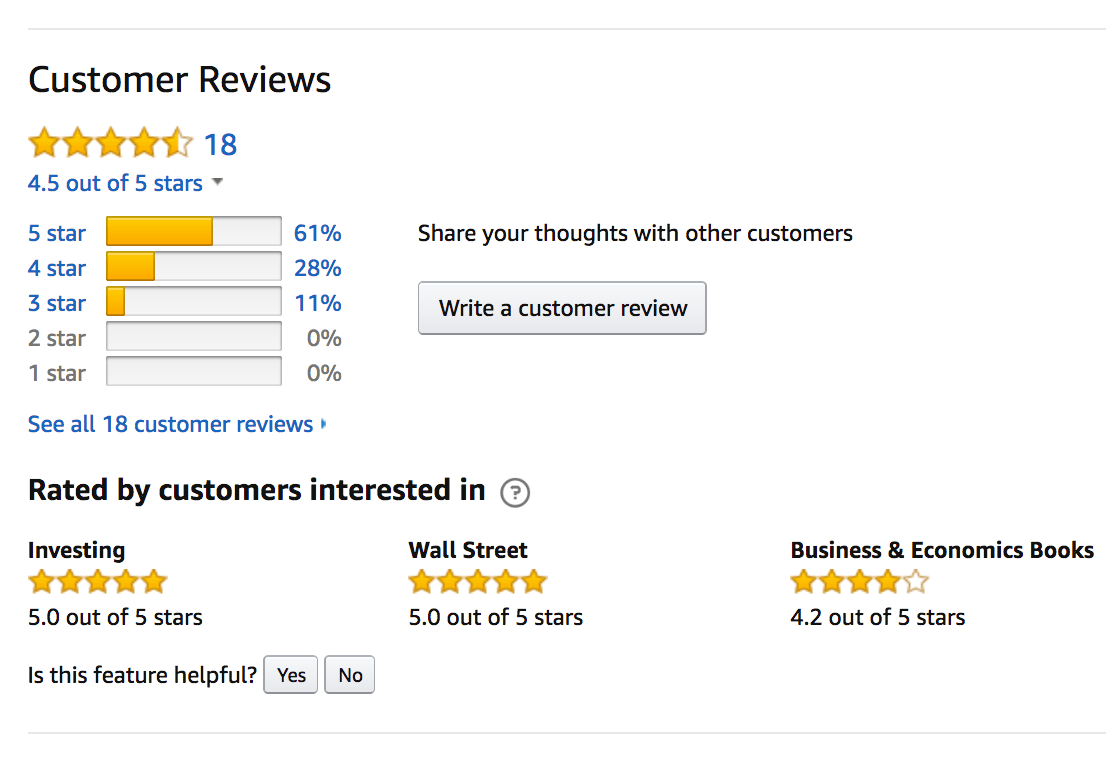Click the 28% percentage link
Screen dimensions: 1106x762
(x=318, y=268)
